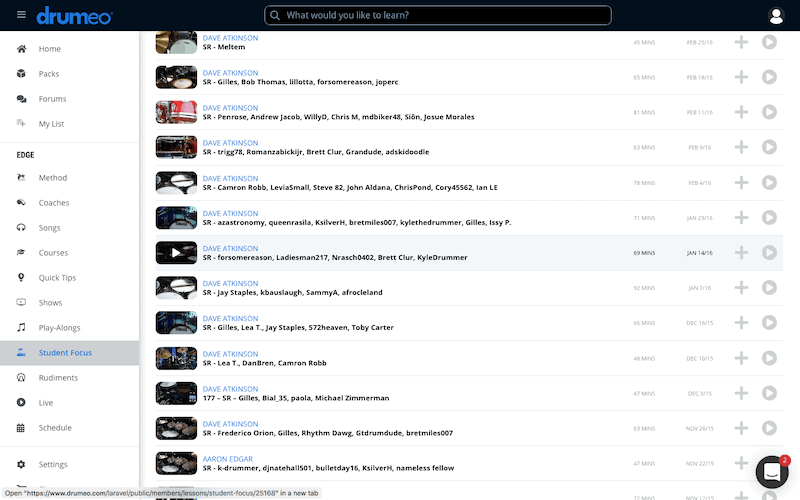Play the '177 – SR – Gilles' lesson
Image resolution: width=800 pixels, height=500 pixels.
[769, 393]
